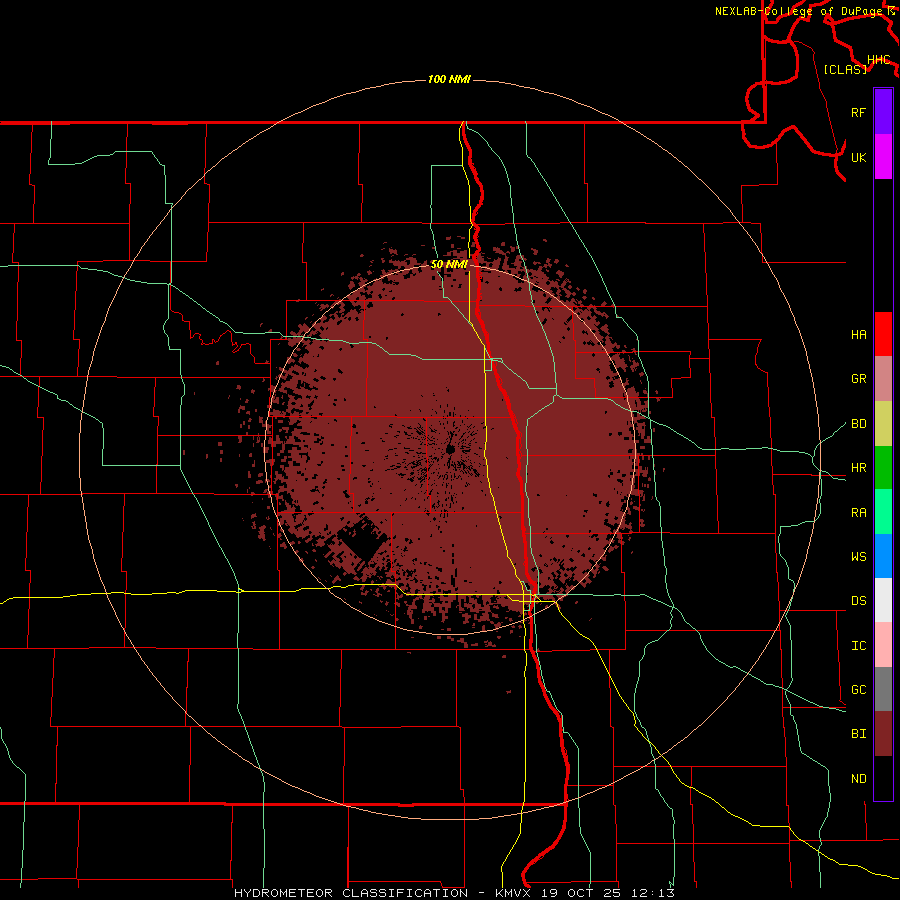Click the radar site center dot

tap(451, 449)
